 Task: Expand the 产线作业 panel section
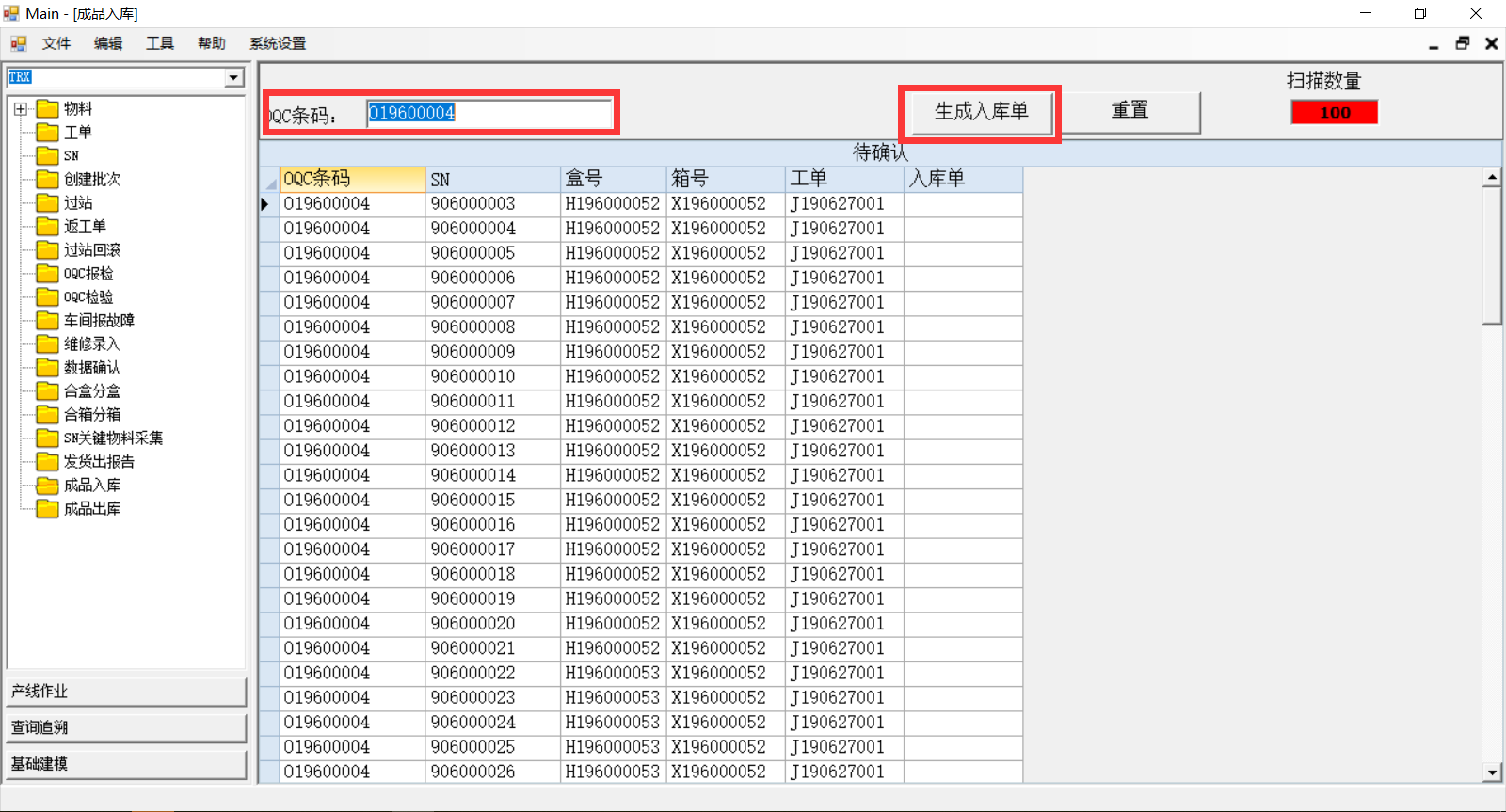pos(126,692)
